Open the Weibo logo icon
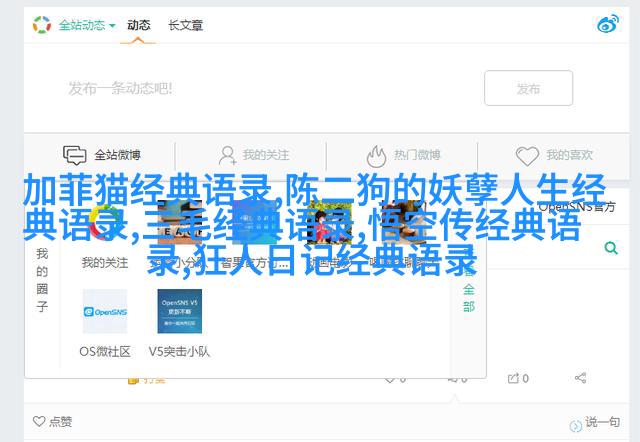Screen dimensions: 640x442 click(608, 24)
